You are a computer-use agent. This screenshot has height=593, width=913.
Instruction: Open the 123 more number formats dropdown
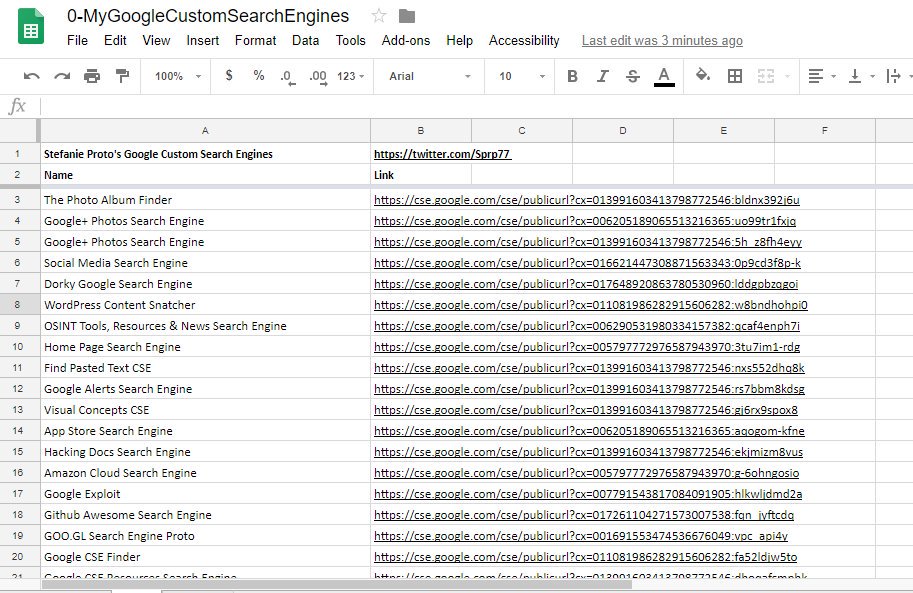click(x=351, y=76)
